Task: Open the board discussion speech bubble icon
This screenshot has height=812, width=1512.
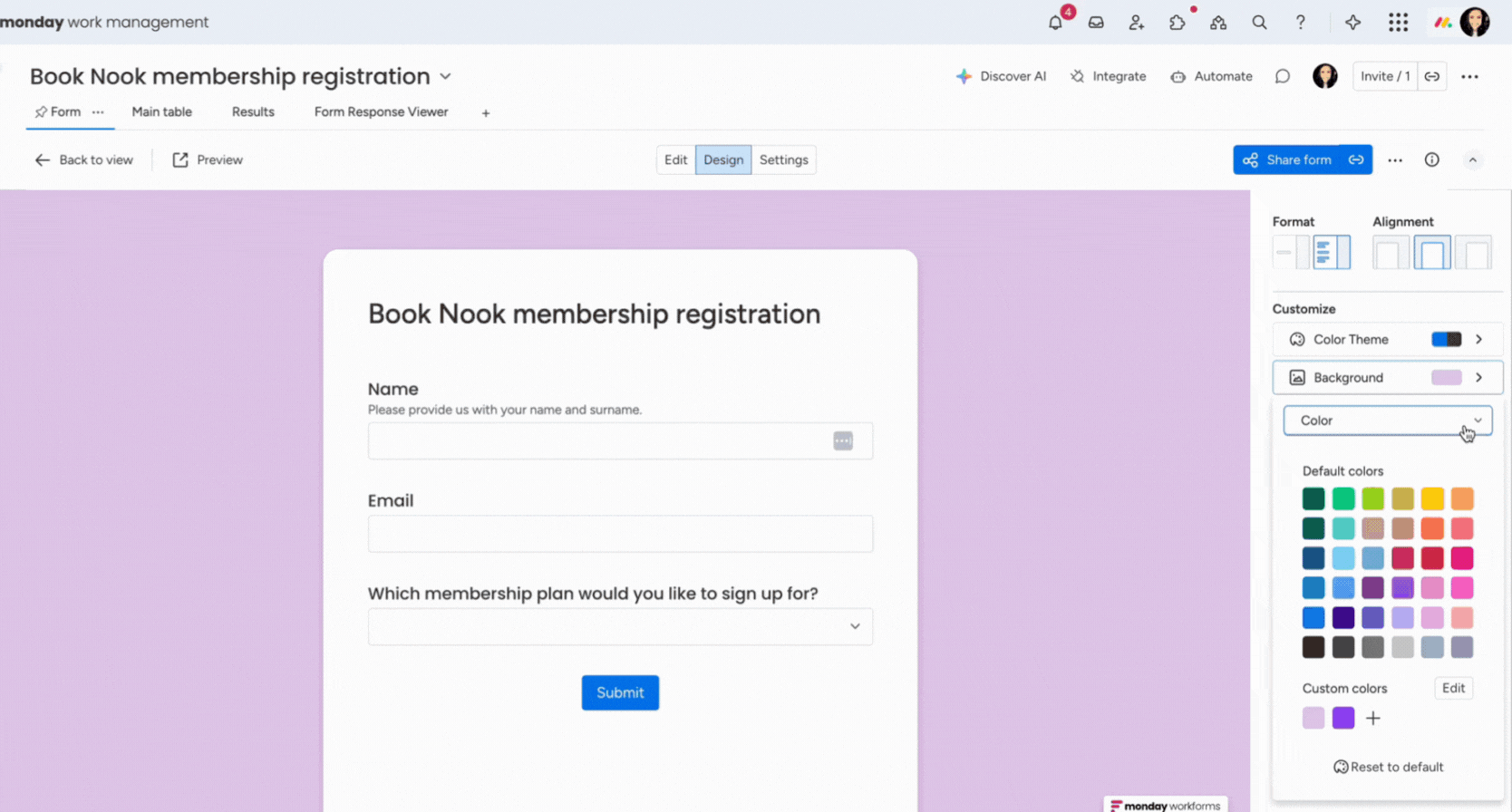Action: pyautogui.click(x=1282, y=76)
